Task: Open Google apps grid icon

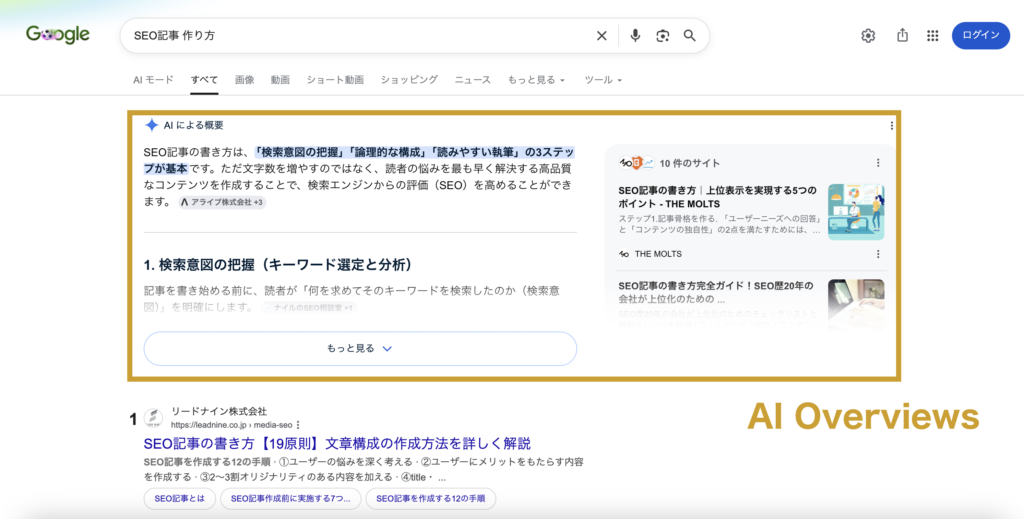Action: coord(933,36)
